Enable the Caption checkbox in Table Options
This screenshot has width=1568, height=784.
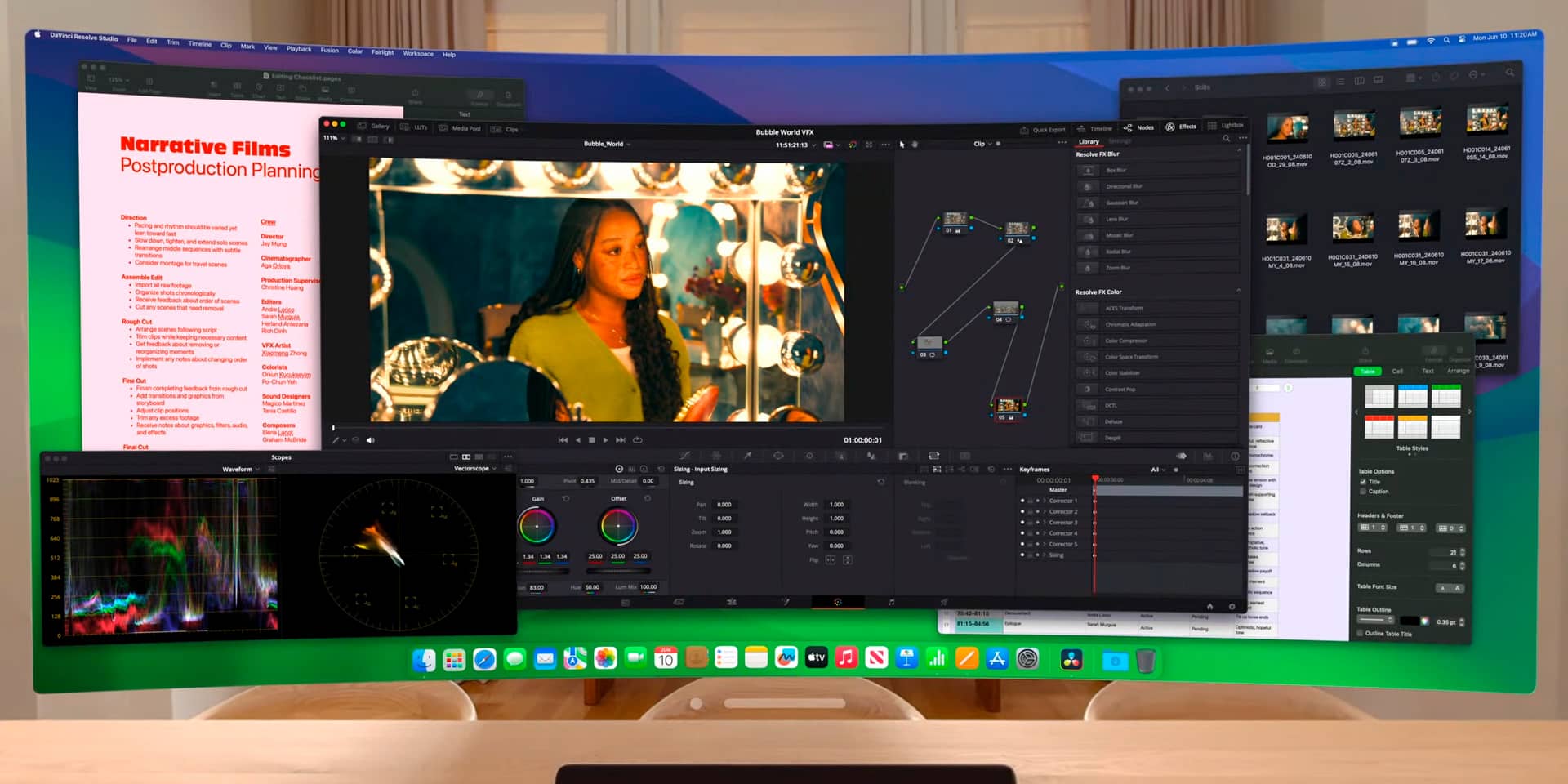click(x=1363, y=492)
